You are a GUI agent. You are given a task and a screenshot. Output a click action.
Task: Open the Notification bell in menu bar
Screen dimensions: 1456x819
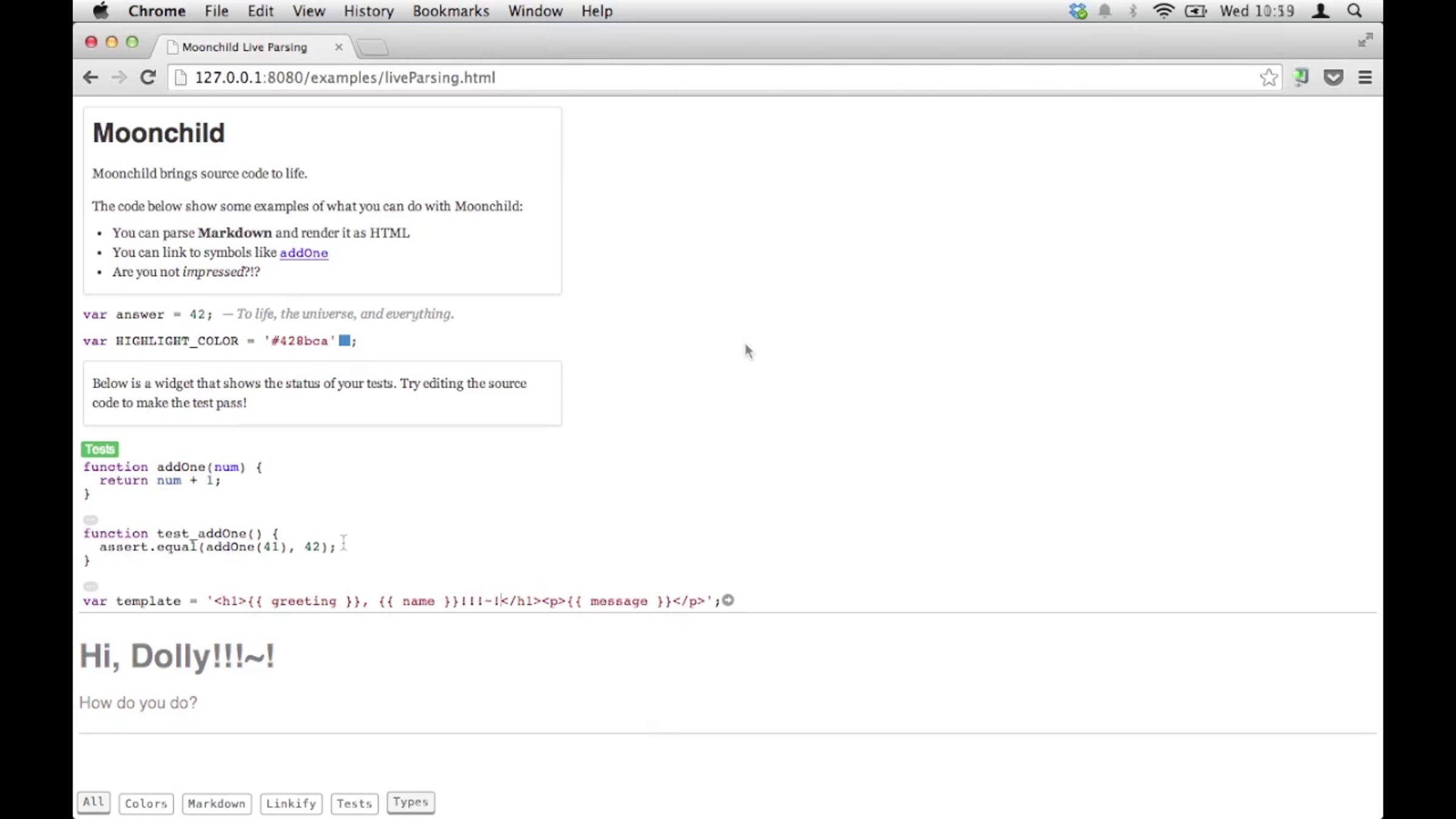[x=1105, y=11]
